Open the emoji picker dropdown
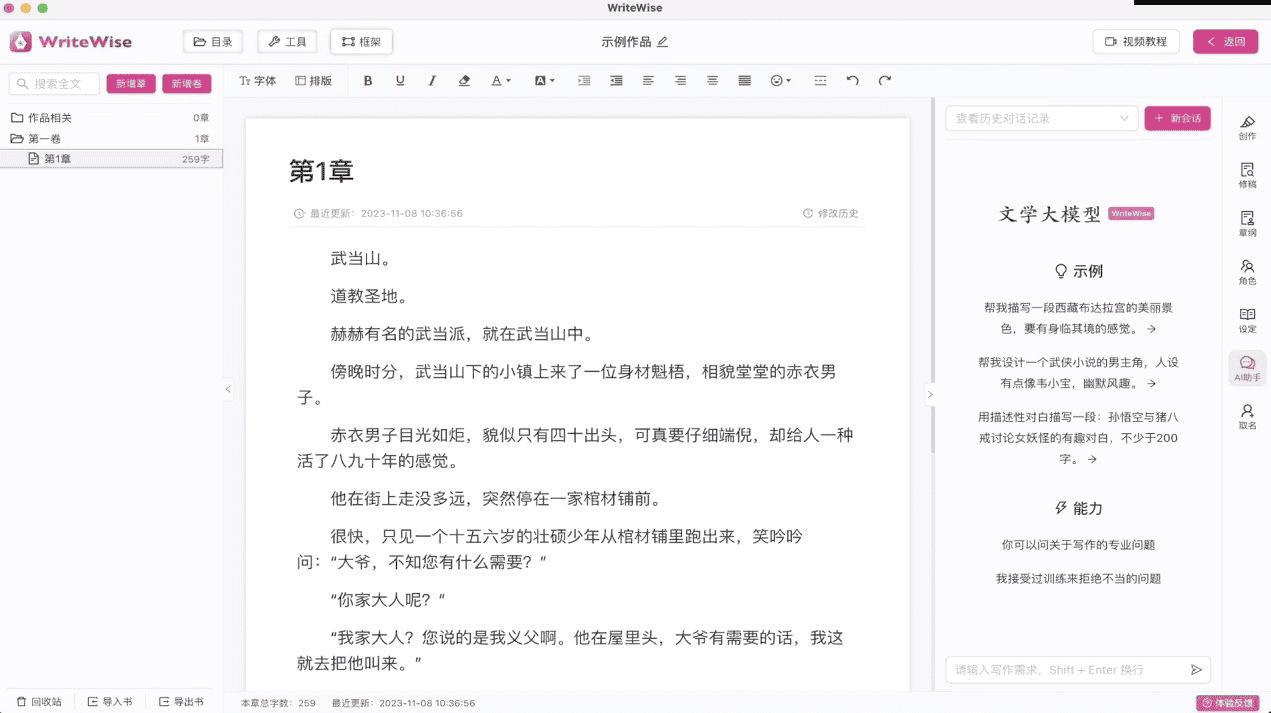Viewport: 1271px width, 713px height. coord(779,80)
